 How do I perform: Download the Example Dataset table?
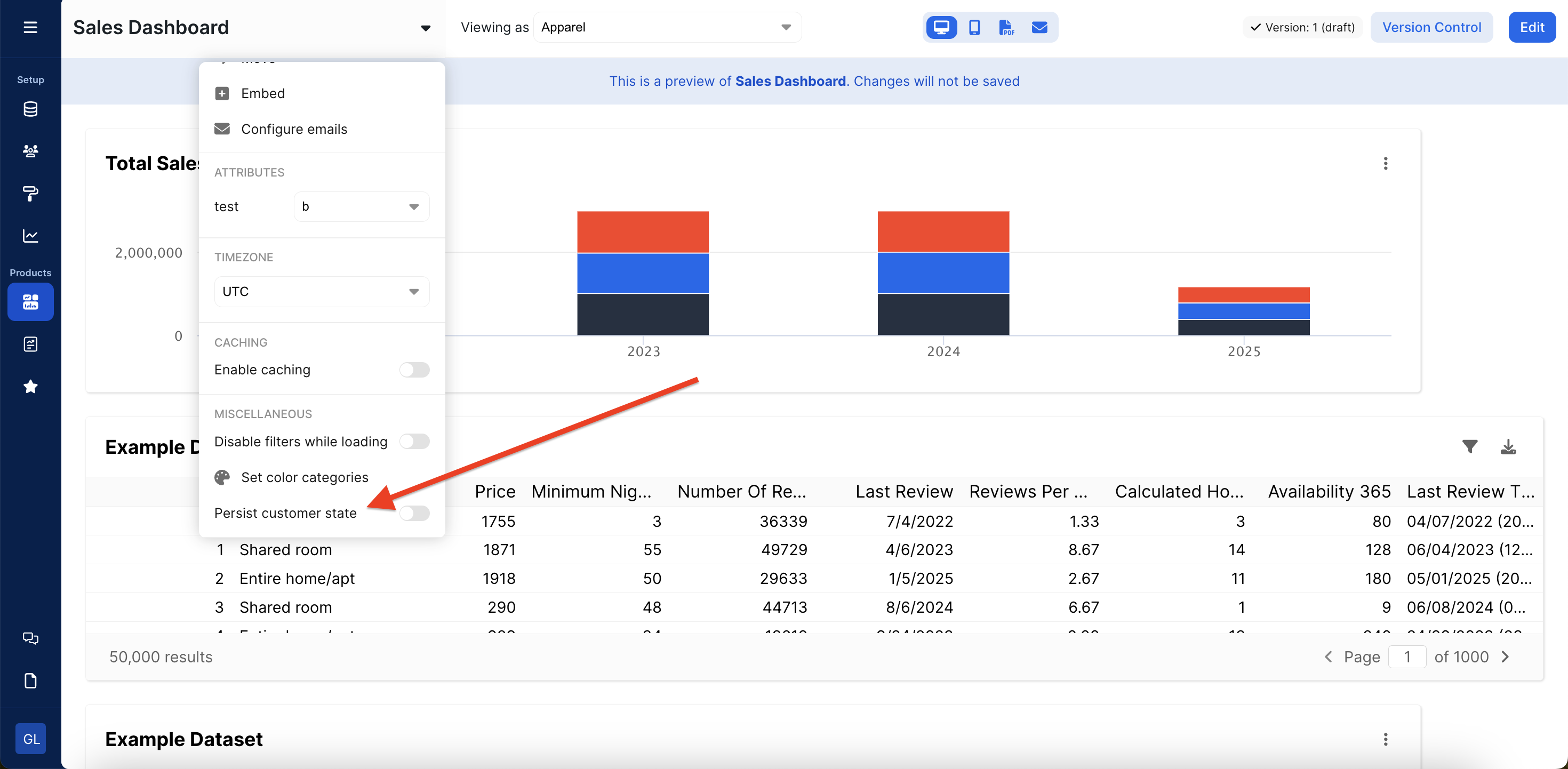(1508, 447)
